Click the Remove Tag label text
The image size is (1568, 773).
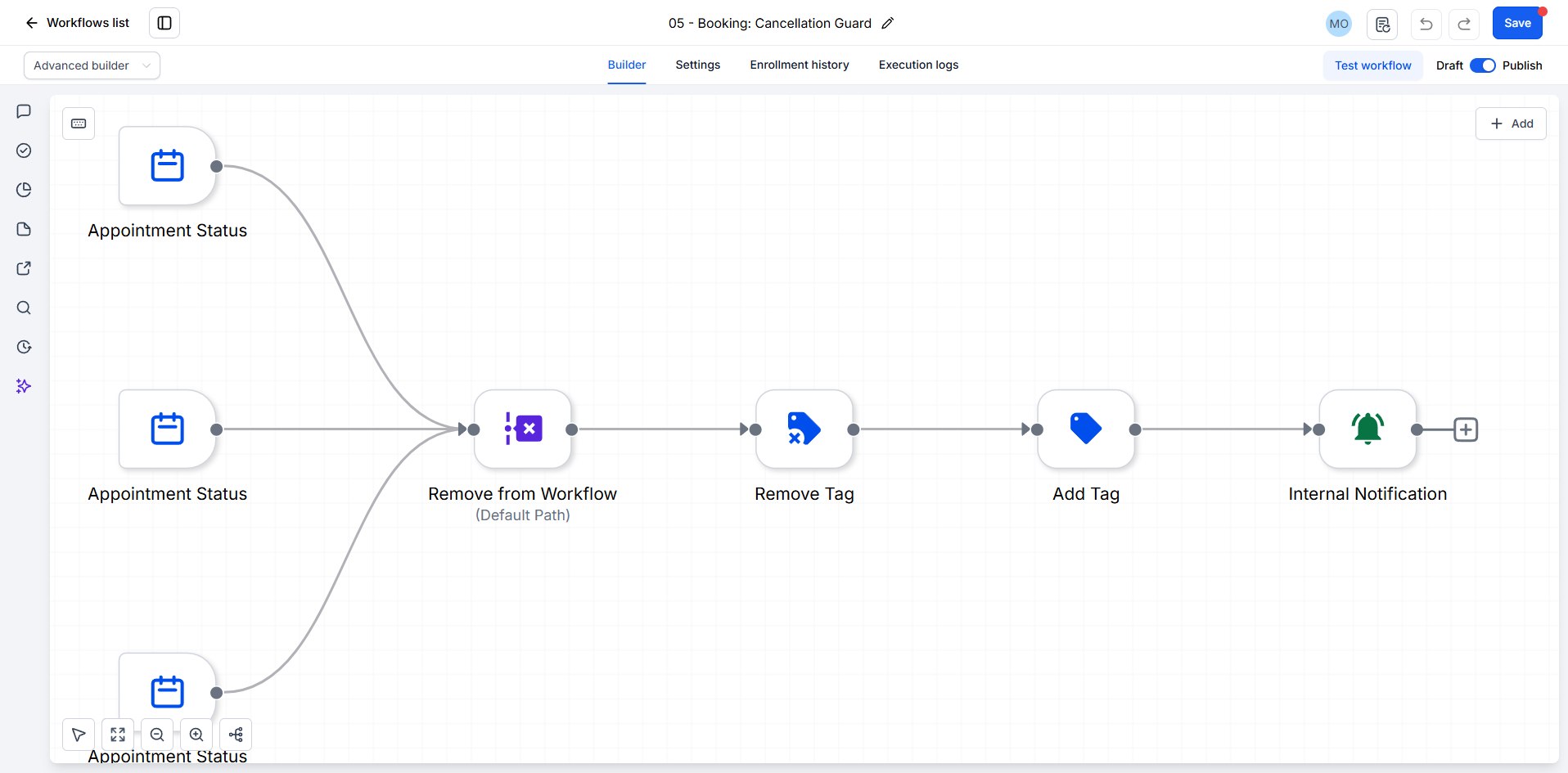[x=804, y=494]
